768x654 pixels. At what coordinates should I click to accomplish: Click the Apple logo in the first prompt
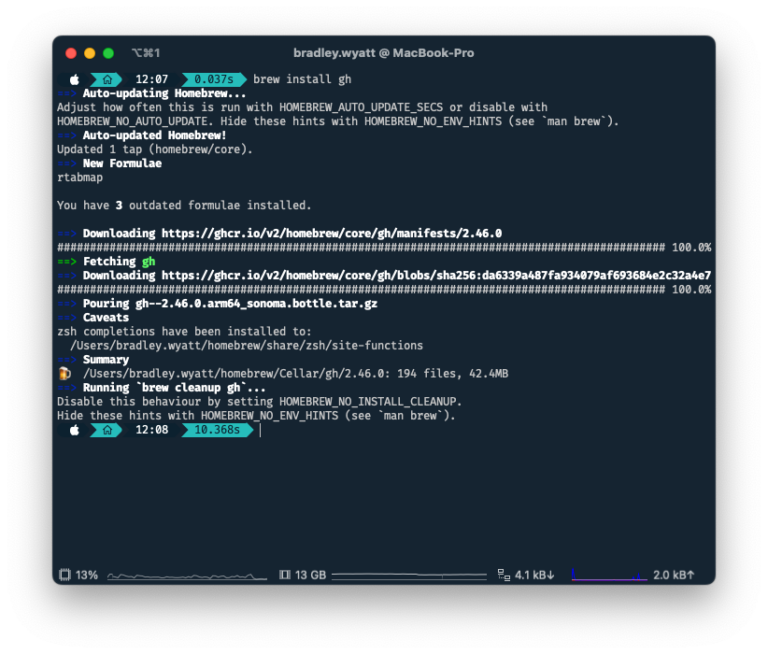(74, 79)
